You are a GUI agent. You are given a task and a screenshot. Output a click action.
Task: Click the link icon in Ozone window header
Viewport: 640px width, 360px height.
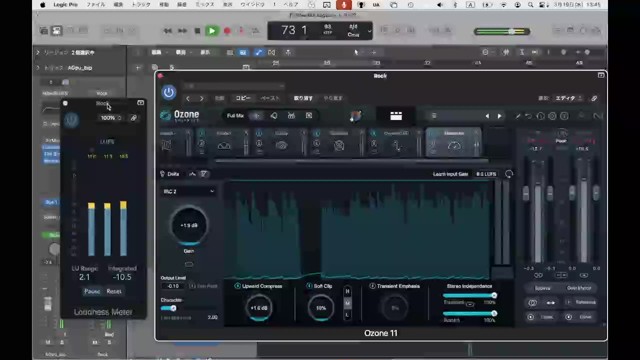point(594,98)
